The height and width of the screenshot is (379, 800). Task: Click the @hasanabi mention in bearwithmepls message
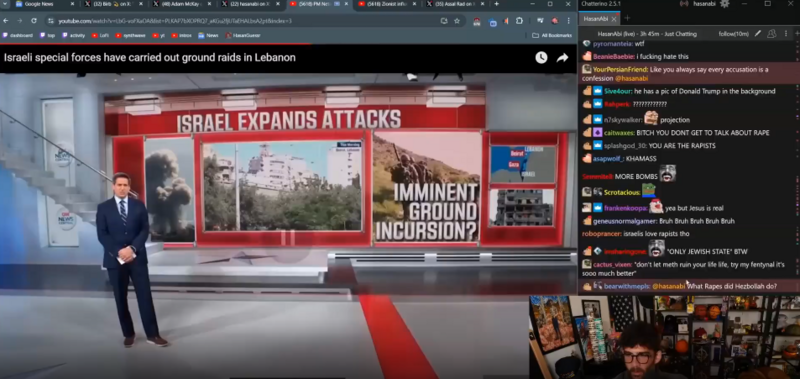click(x=668, y=287)
